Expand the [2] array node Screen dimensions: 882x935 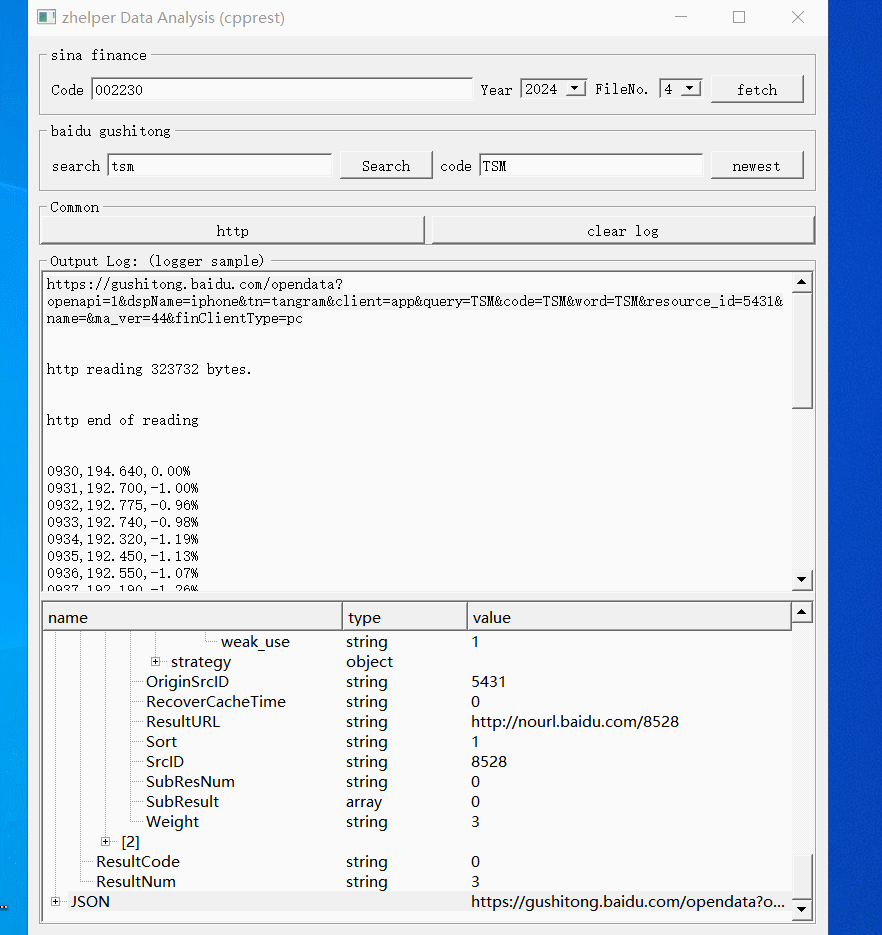coord(106,841)
